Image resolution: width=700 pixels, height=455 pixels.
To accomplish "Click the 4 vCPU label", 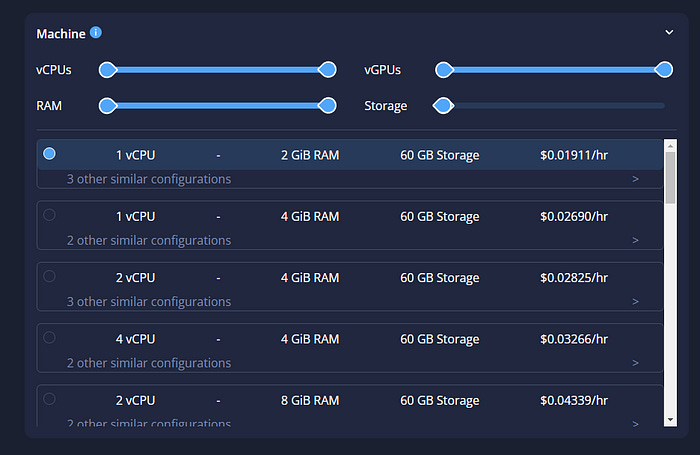I will [135, 339].
